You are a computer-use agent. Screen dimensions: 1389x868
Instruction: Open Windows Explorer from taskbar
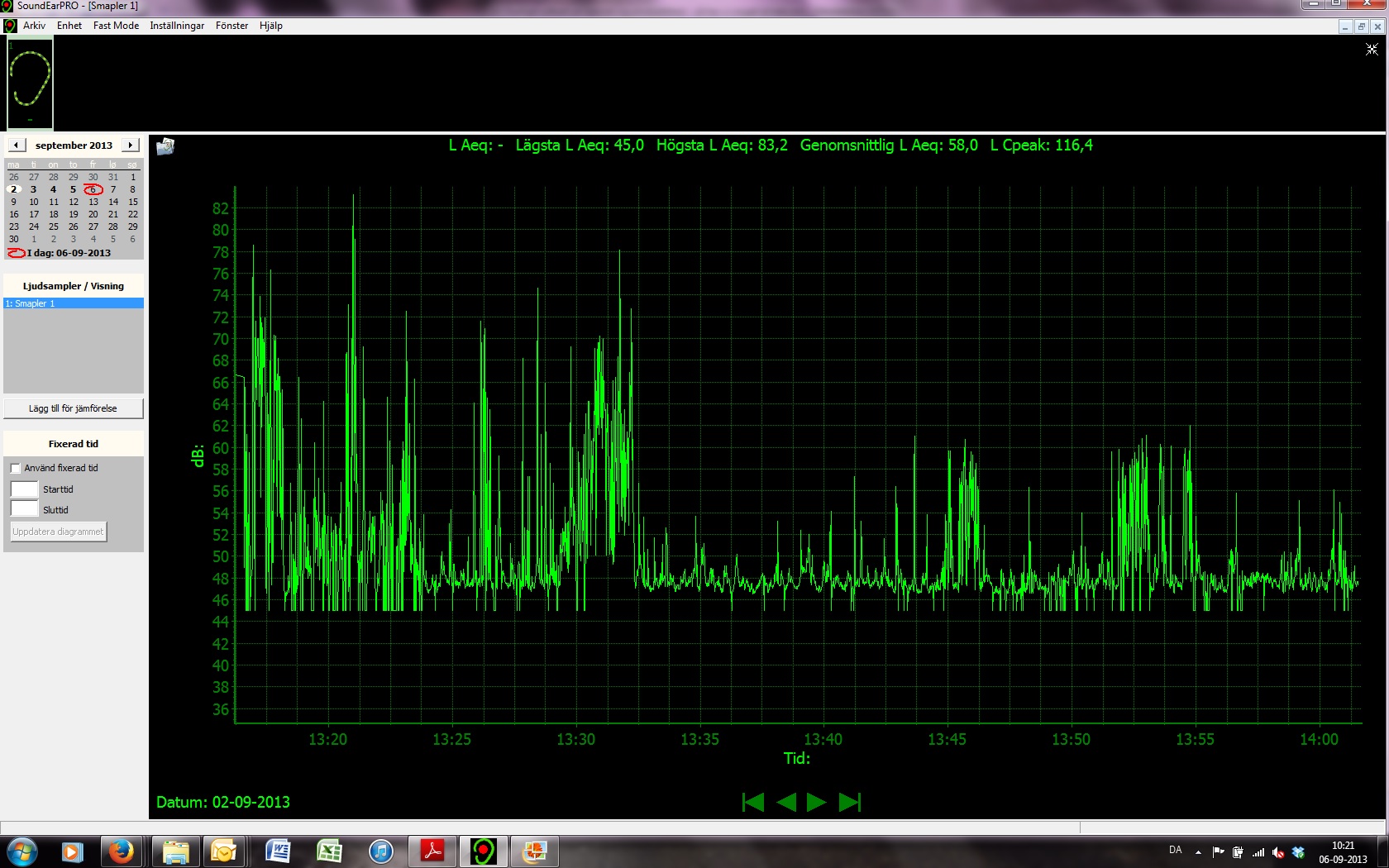click(x=175, y=851)
